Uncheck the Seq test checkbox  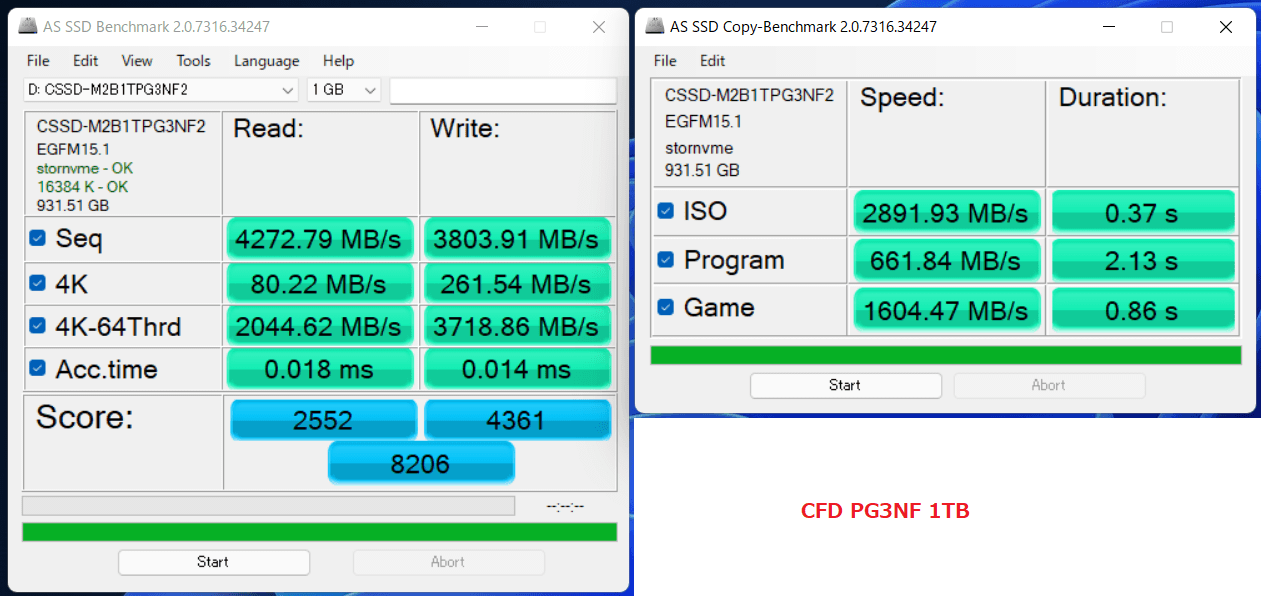(x=37, y=238)
